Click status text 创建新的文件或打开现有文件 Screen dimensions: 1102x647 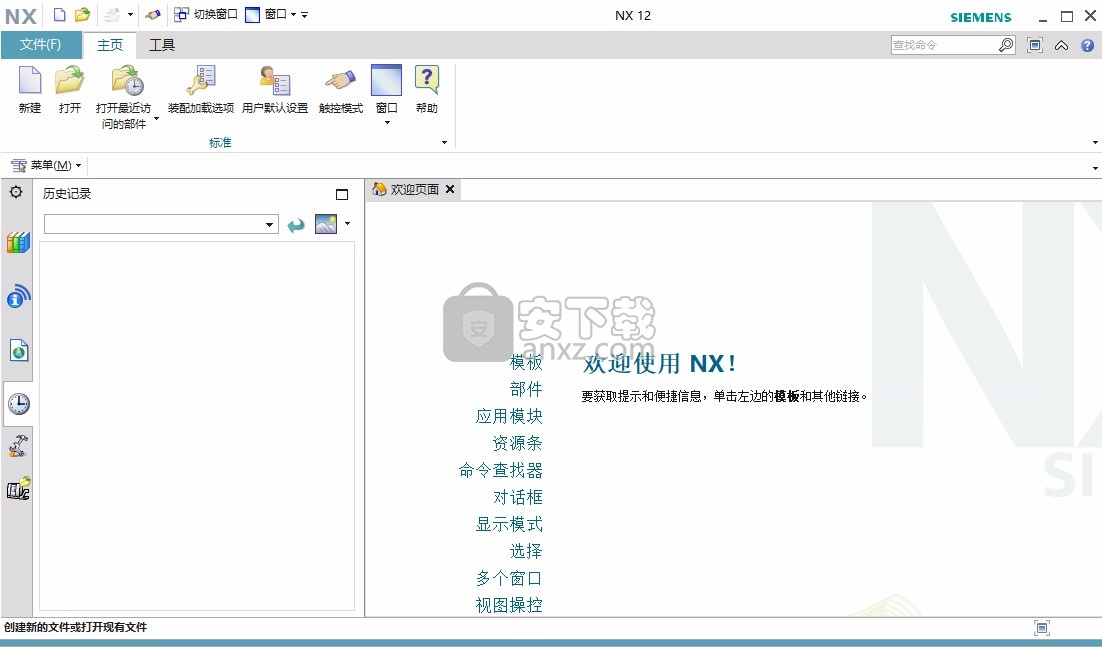point(76,627)
